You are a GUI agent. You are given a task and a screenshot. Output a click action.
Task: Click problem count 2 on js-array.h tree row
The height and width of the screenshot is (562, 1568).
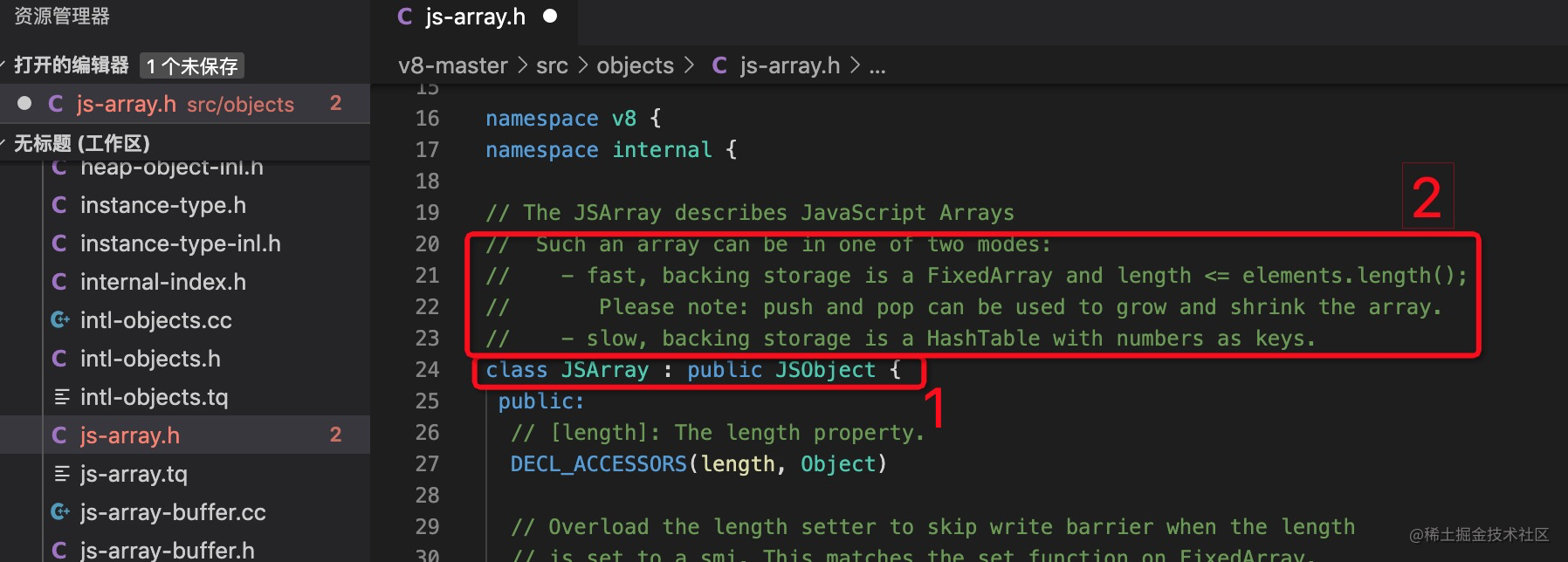pos(335,435)
